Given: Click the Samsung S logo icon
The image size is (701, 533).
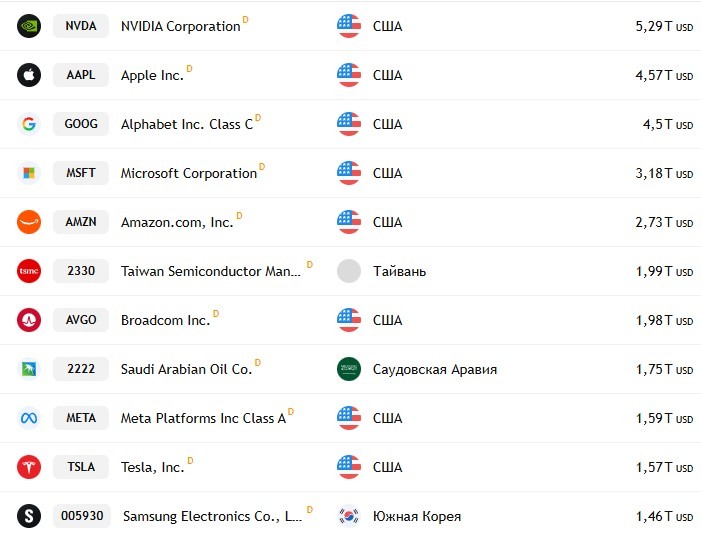Looking at the screenshot, I should point(29,516).
